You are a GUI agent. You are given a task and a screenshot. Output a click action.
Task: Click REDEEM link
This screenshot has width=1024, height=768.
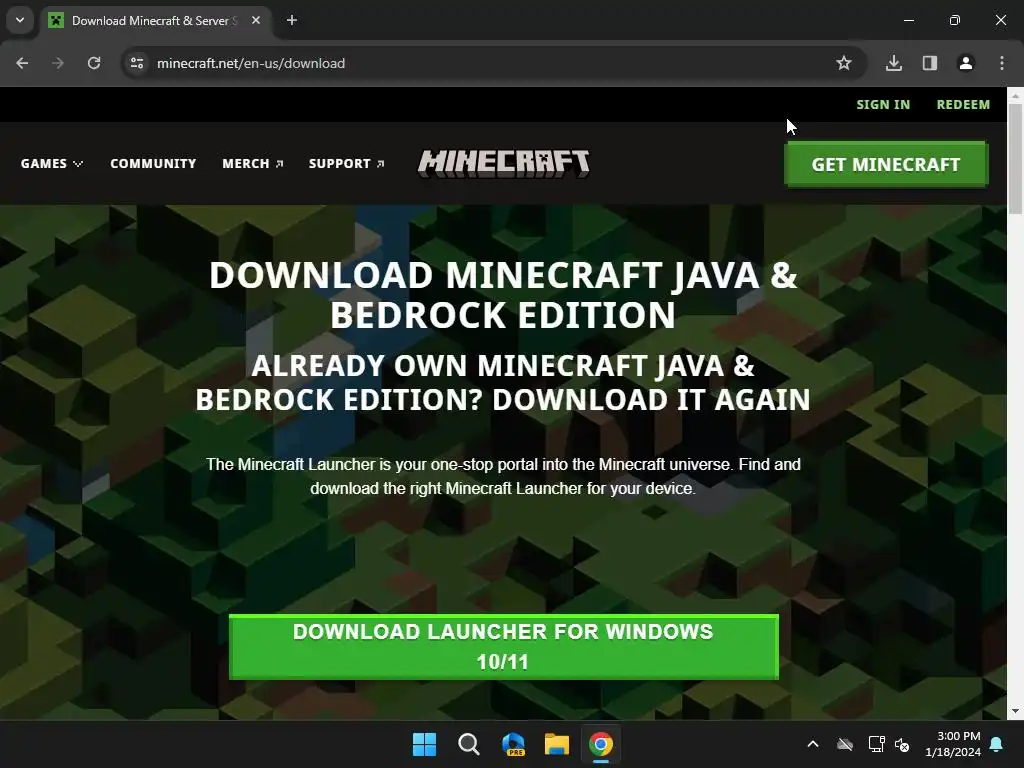click(x=963, y=104)
